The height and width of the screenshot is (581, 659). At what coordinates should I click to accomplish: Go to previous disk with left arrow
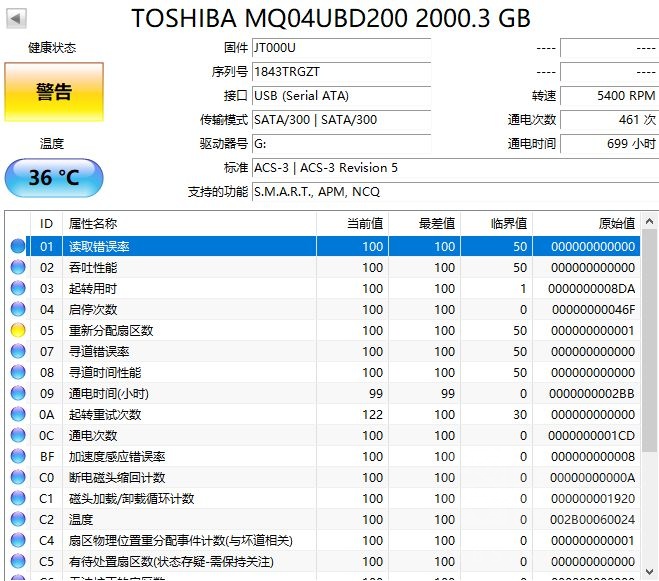(x=16, y=18)
